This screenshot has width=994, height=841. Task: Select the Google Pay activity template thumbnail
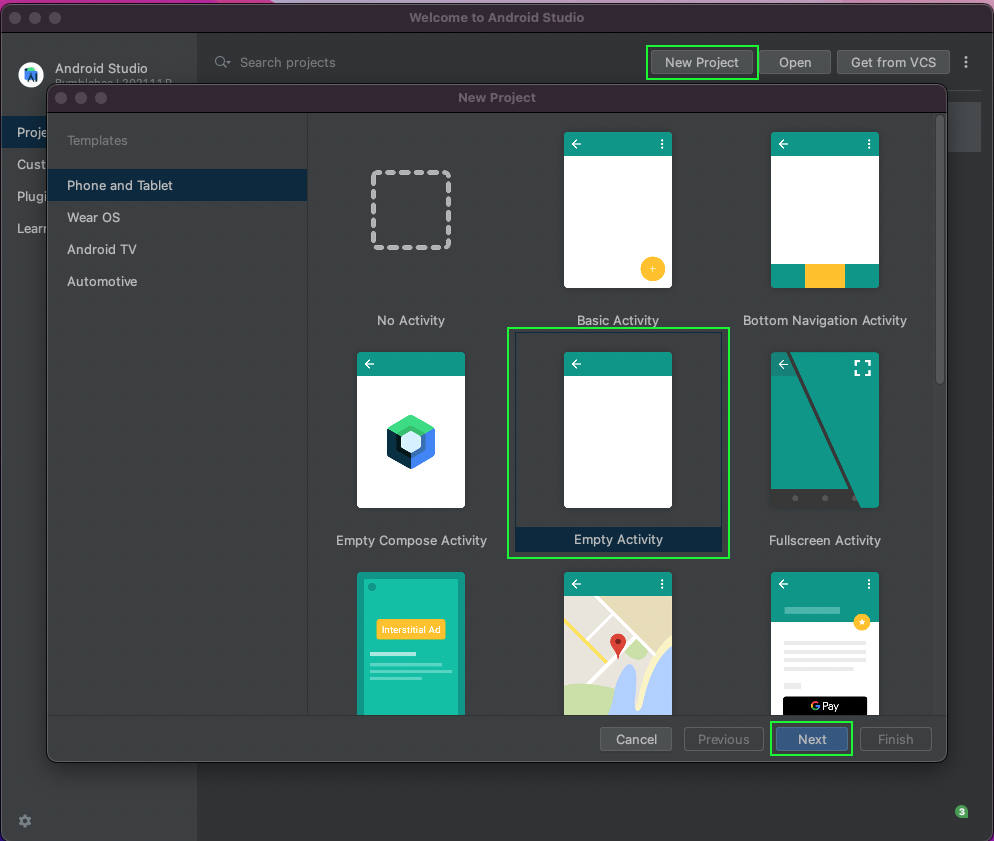coord(824,643)
